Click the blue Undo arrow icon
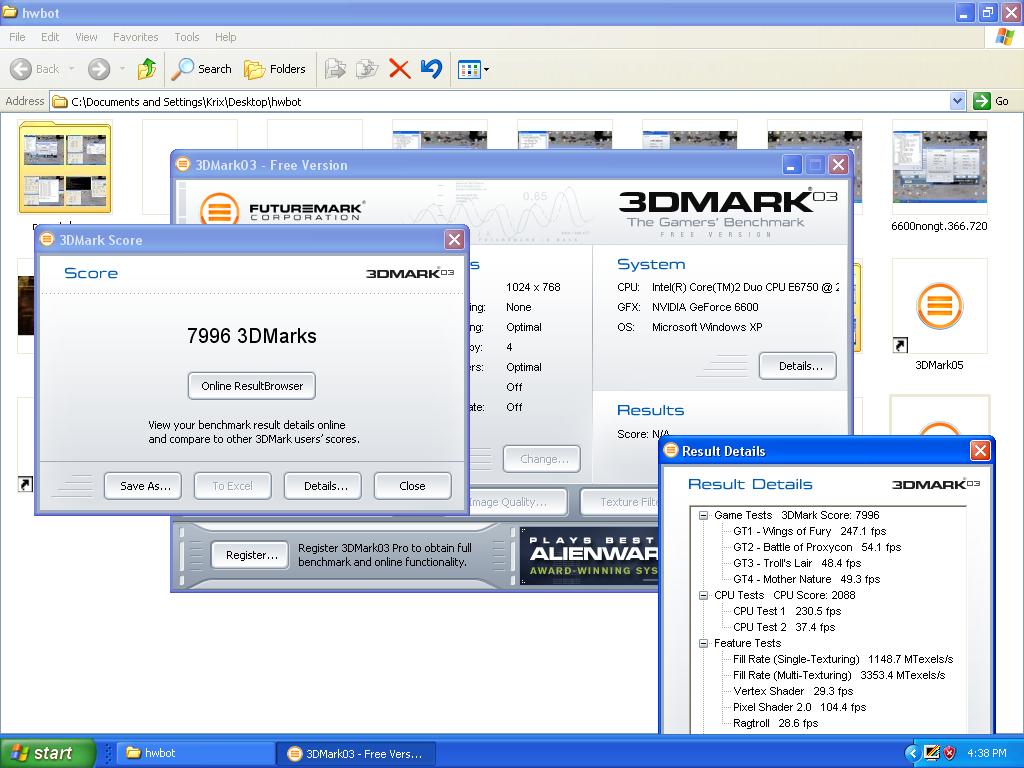Screen dimensions: 1024x768 tap(431, 69)
